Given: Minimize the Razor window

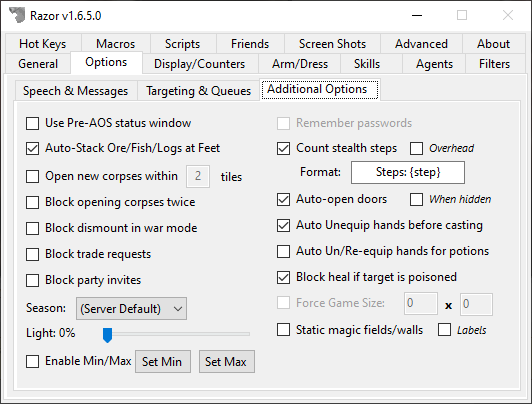Looking at the screenshot, I should click(417, 15).
